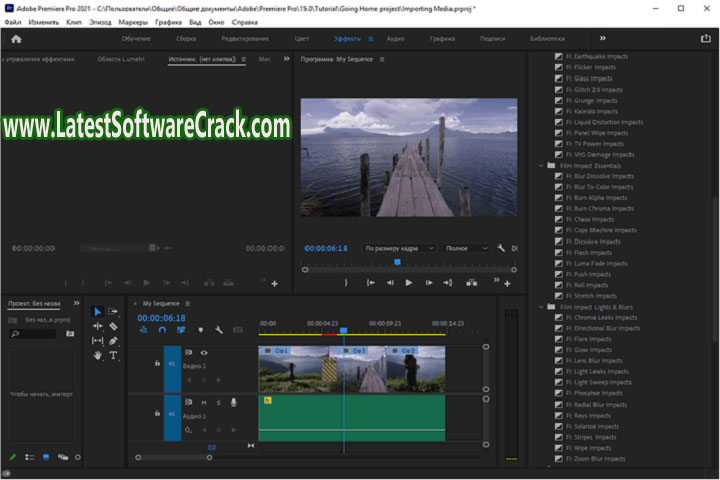Switch to the Цвет workspace tab
The height and width of the screenshot is (480, 720).
(302, 38)
